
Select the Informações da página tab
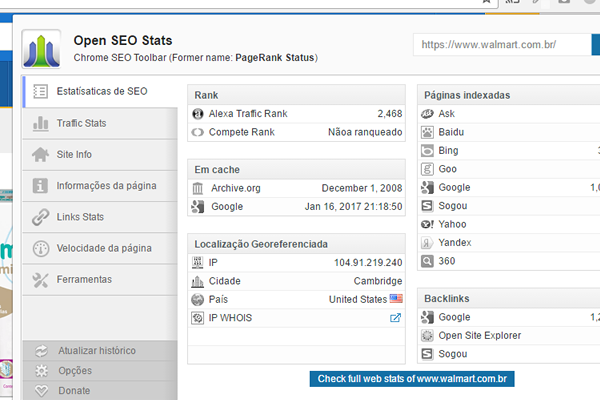coord(100,186)
